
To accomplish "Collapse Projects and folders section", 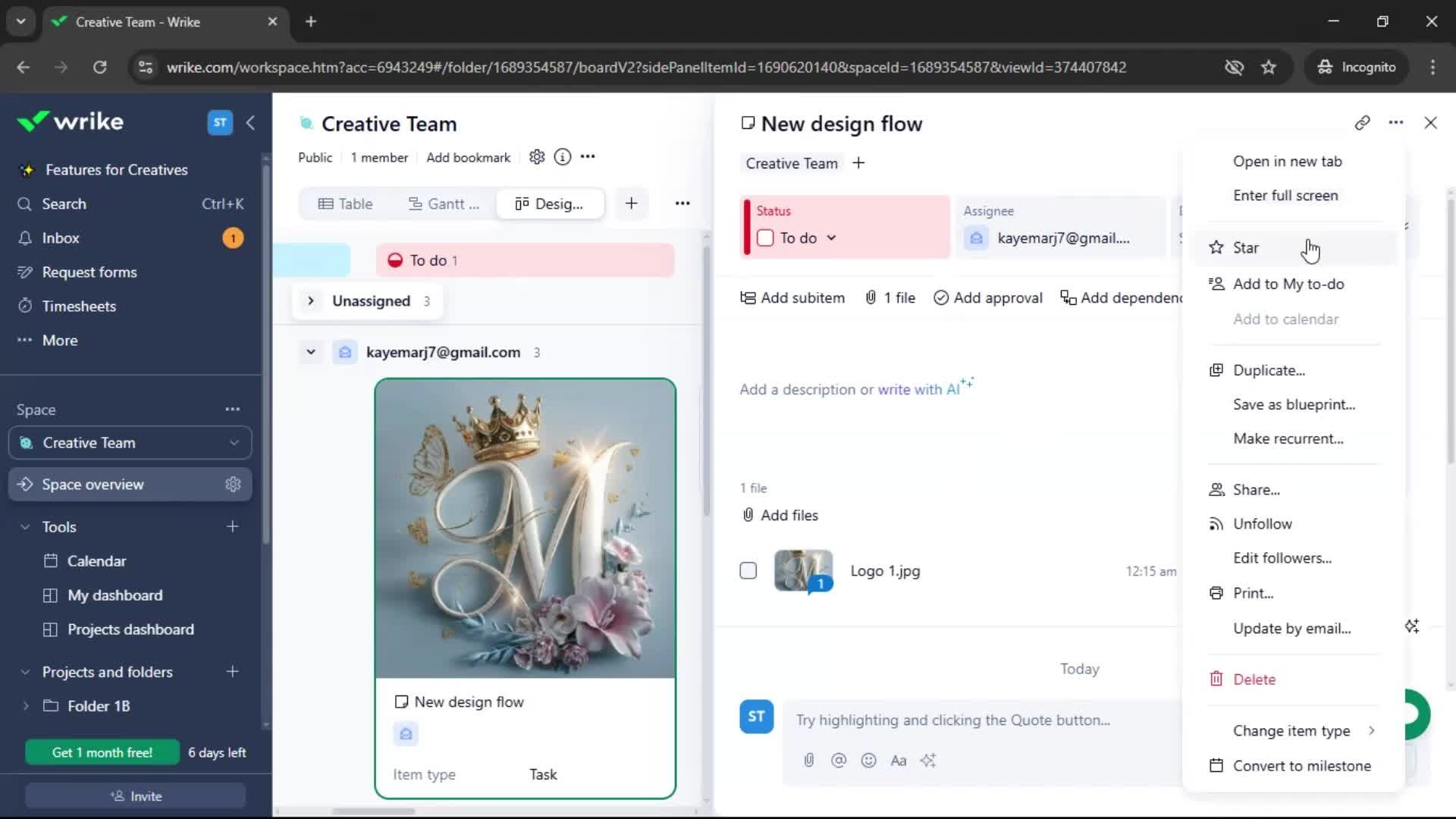I will (25, 672).
